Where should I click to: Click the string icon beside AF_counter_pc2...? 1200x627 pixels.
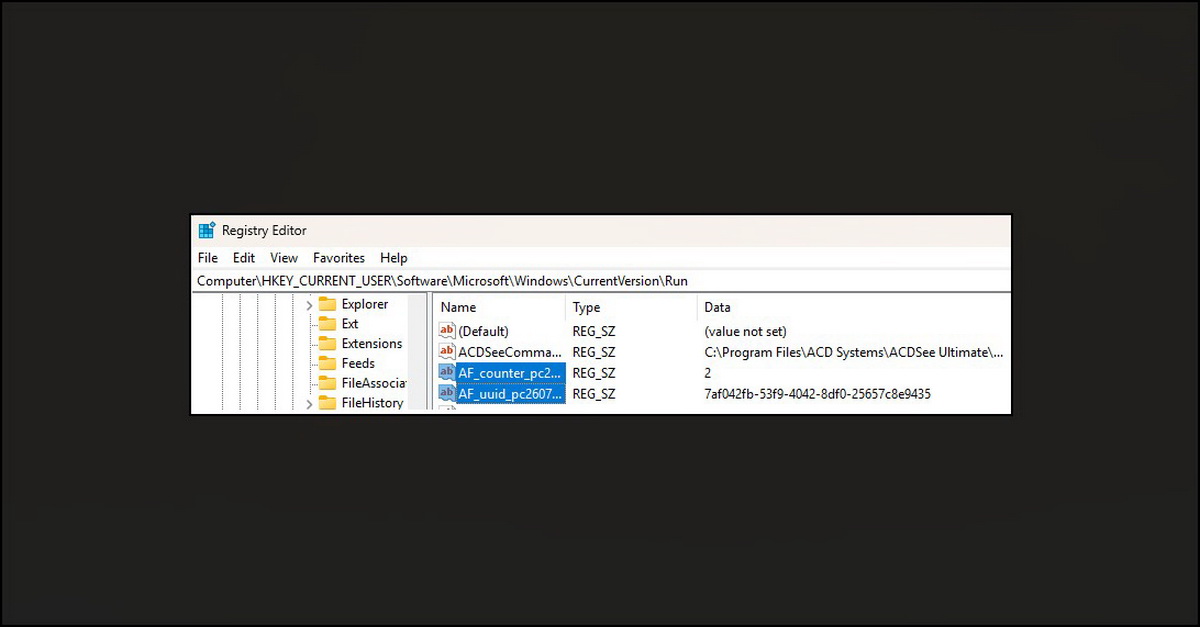[447, 373]
